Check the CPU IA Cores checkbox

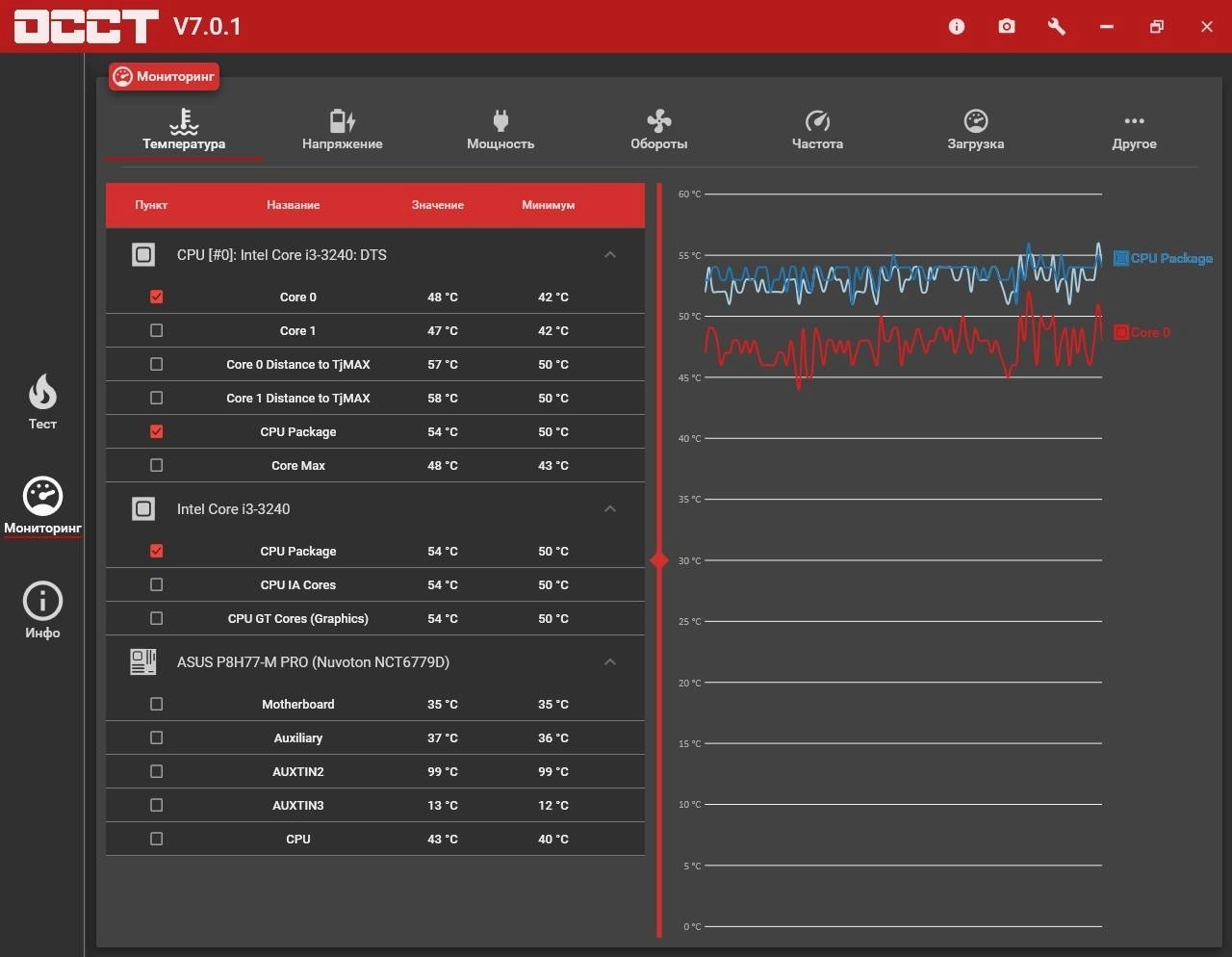coord(157,584)
